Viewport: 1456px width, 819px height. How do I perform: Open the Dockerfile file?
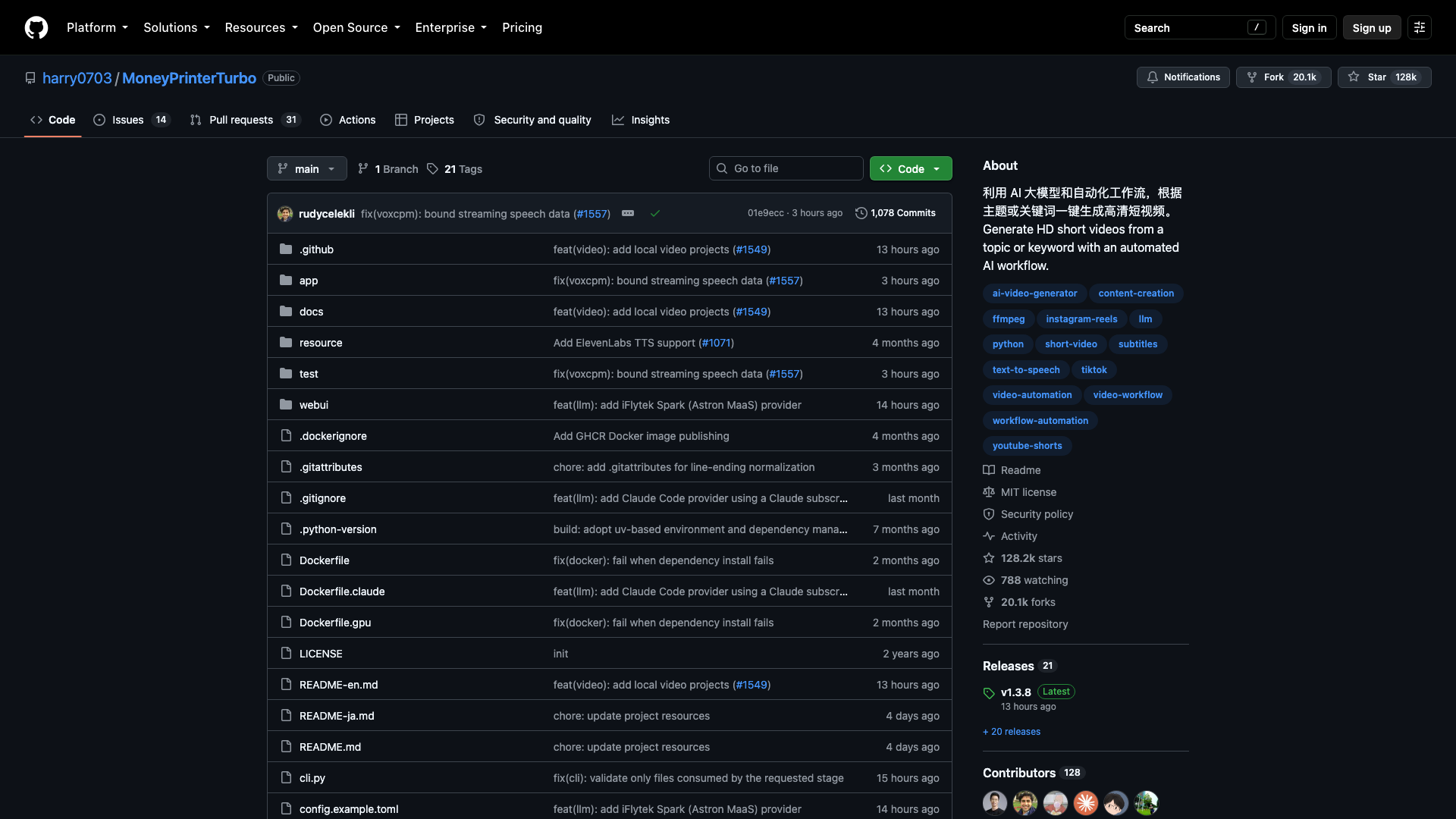[325, 560]
